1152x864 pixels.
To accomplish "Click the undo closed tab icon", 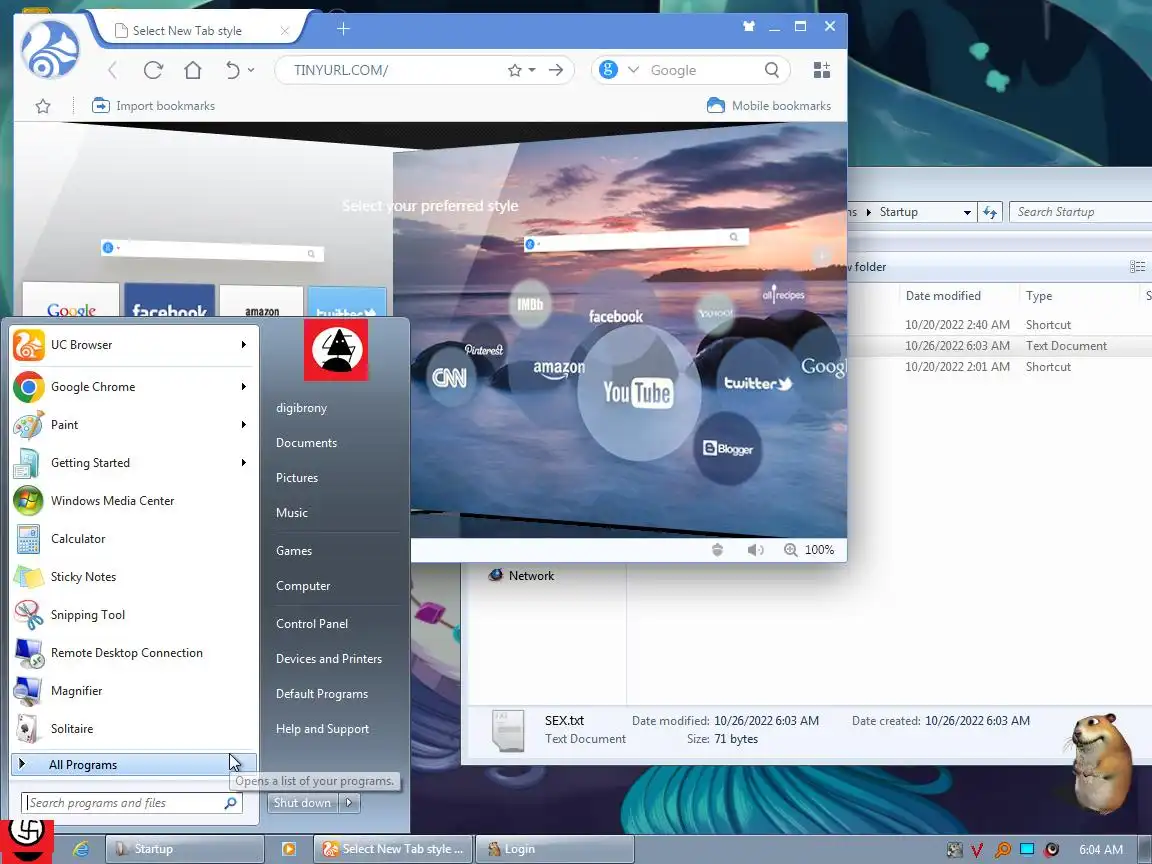I will (232, 70).
